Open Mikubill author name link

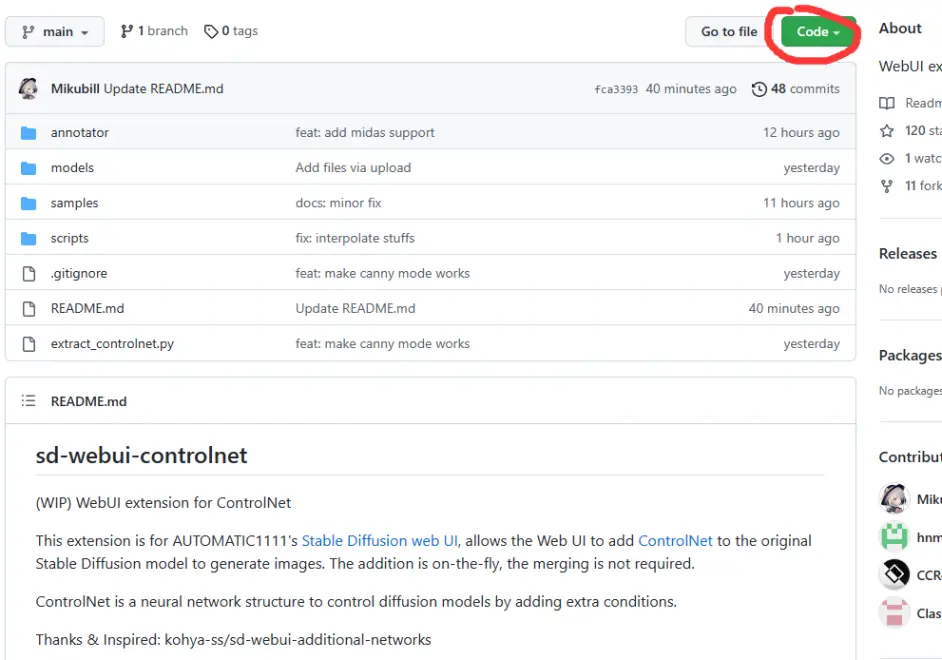(x=75, y=89)
